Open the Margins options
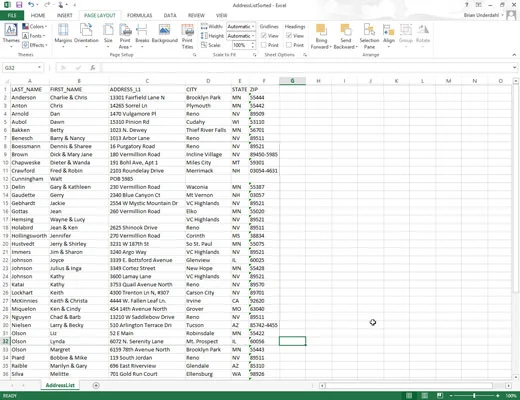 pyautogui.click(x=63, y=35)
